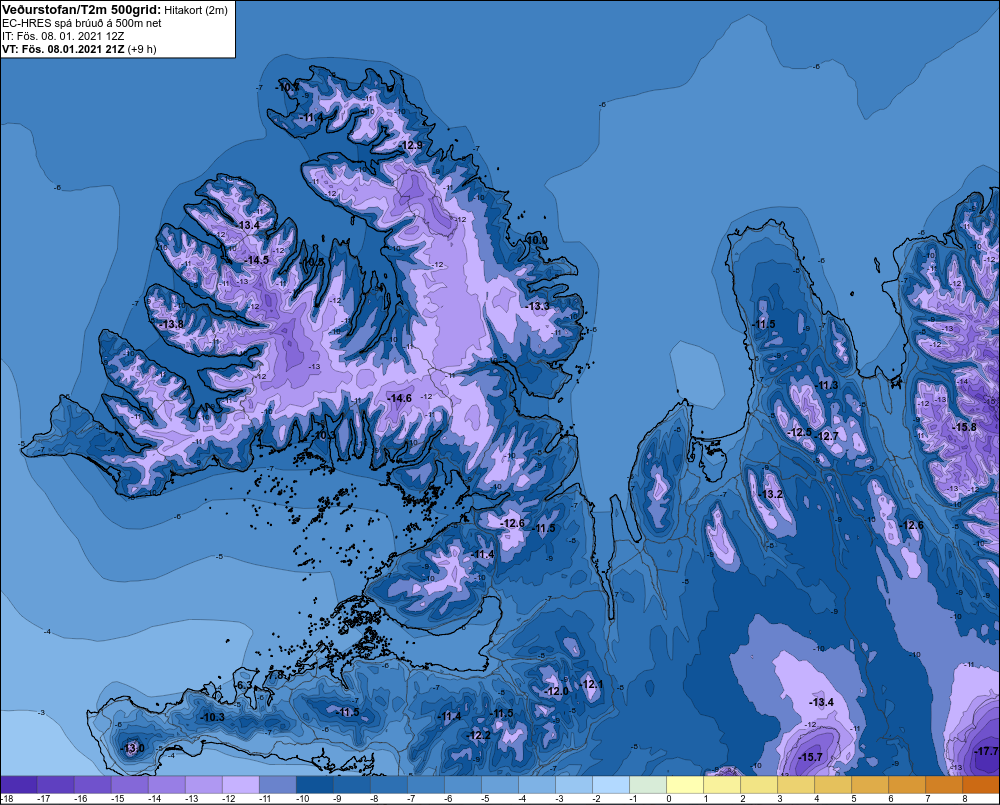Click the -11.3 temperature label on the map

pyautogui.click(x=827, y=385)
